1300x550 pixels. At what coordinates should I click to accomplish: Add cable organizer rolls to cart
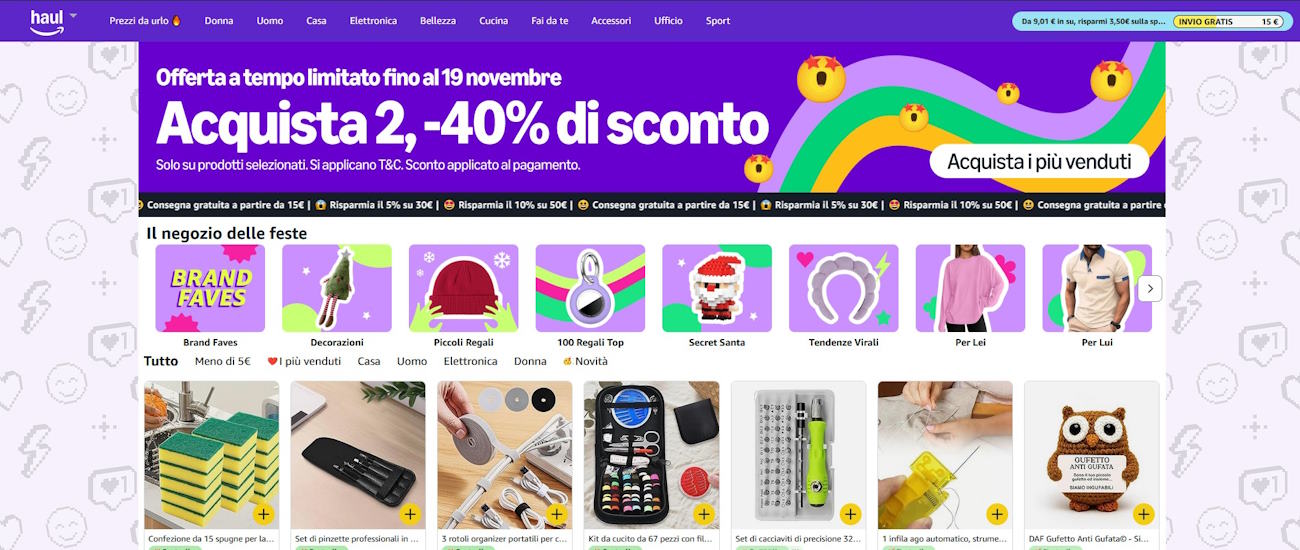point(557,515)
